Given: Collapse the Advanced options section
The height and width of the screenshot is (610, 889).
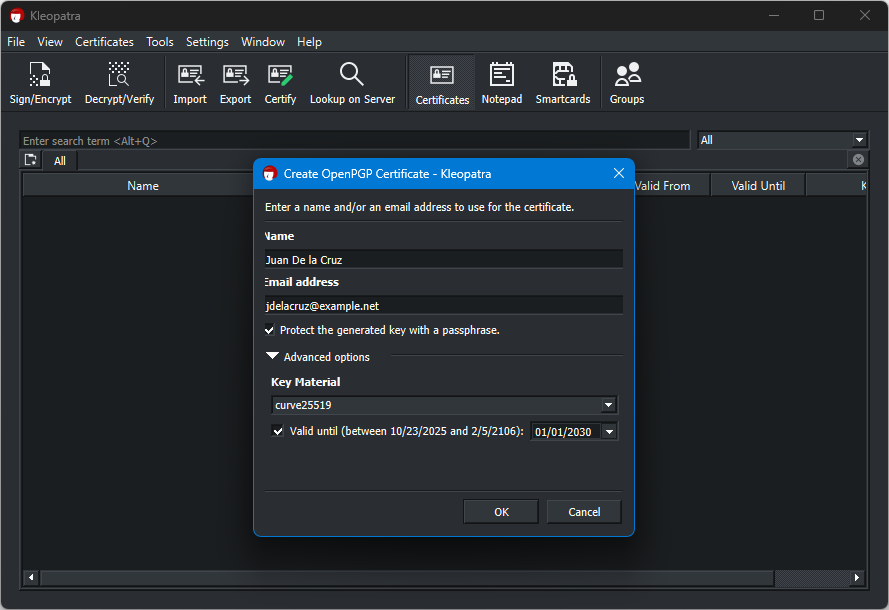Looking at the screenshot, I should pyautogui.click(x=273, y=357).
